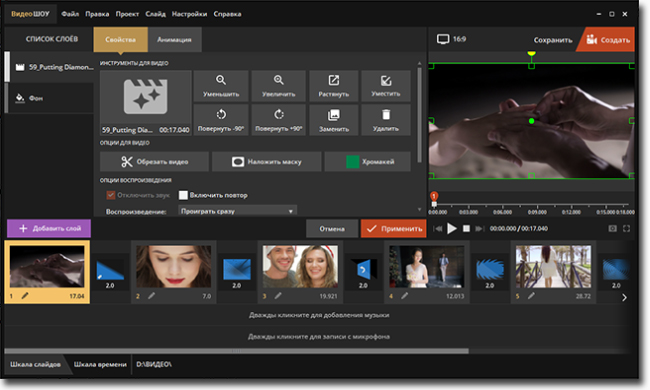Click the preview time ruler at 0:09.000

[x=537, y=212]
